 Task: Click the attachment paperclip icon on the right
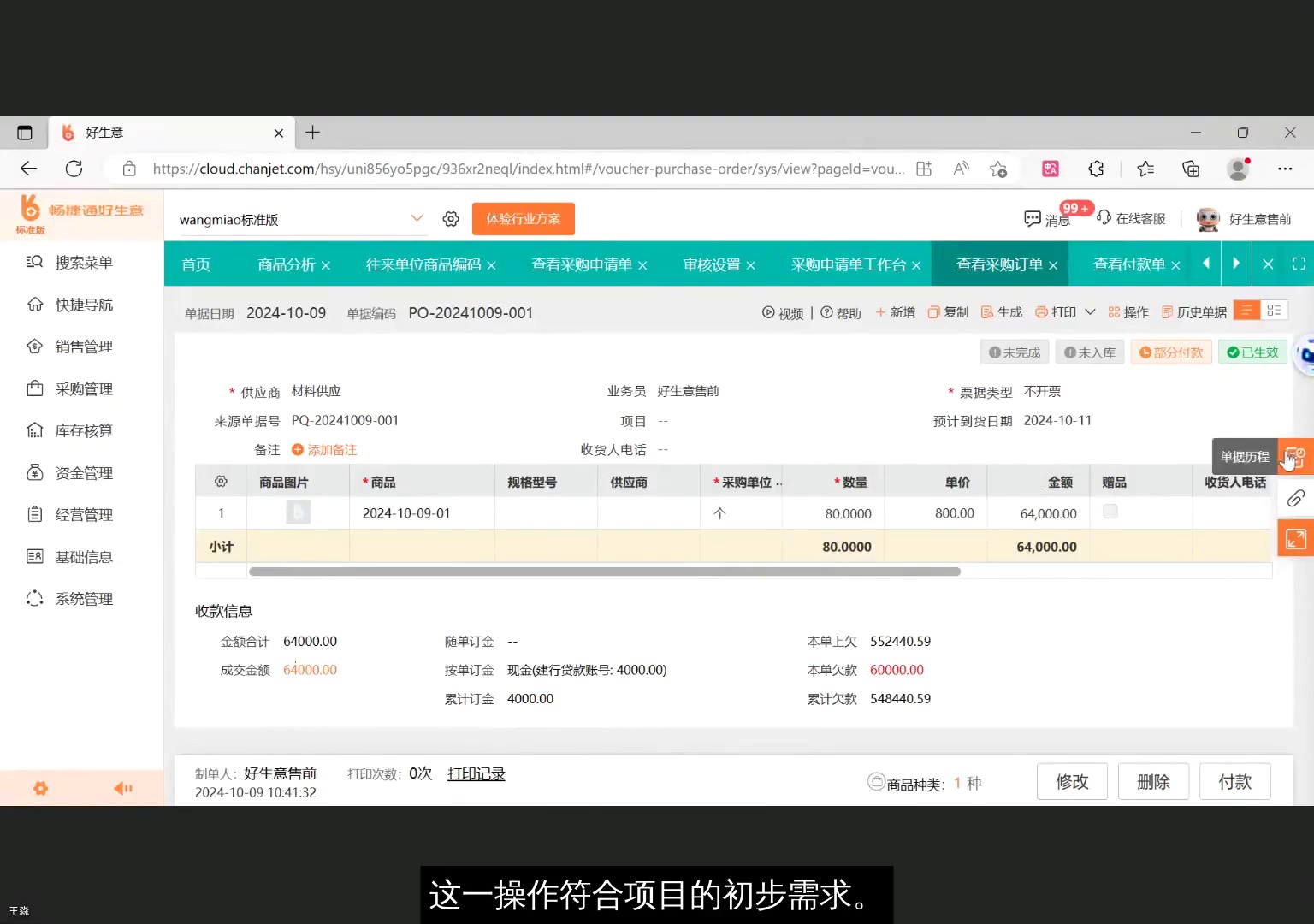1295,497
